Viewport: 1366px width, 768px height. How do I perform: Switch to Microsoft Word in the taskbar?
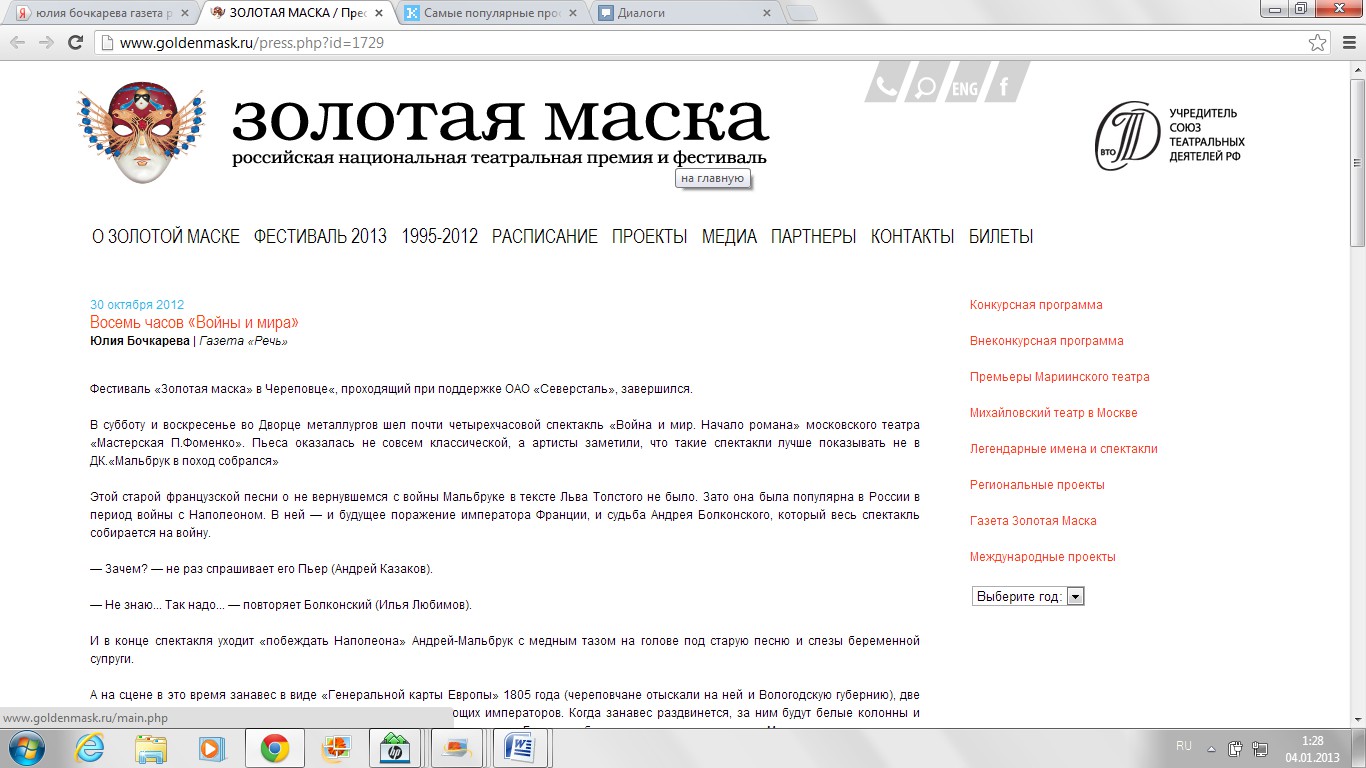coord(520,748)
